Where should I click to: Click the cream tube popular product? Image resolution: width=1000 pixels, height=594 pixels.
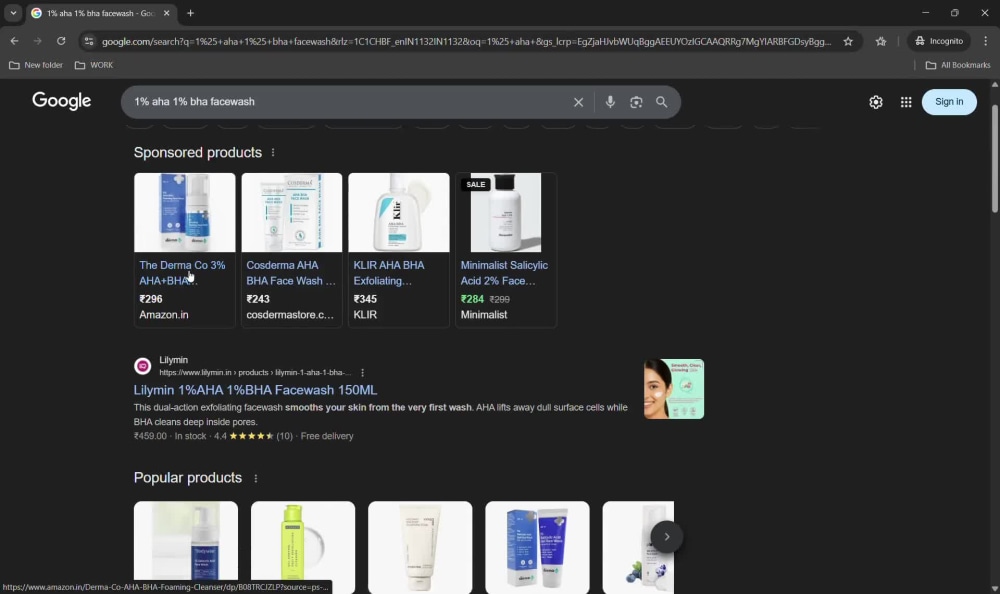[420, 547]
